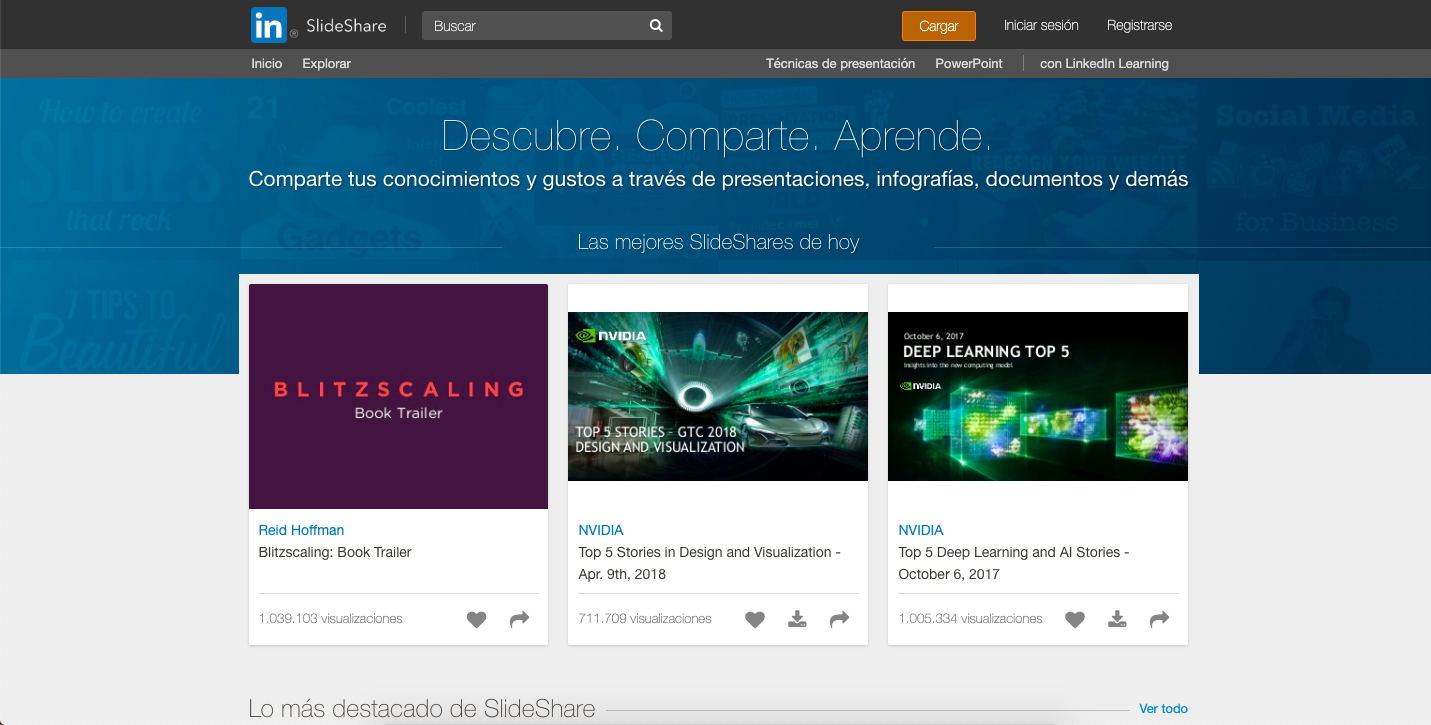Share the Blitzscaling Book Trailer presentation
1431x725 pixels.
(519, 619)
